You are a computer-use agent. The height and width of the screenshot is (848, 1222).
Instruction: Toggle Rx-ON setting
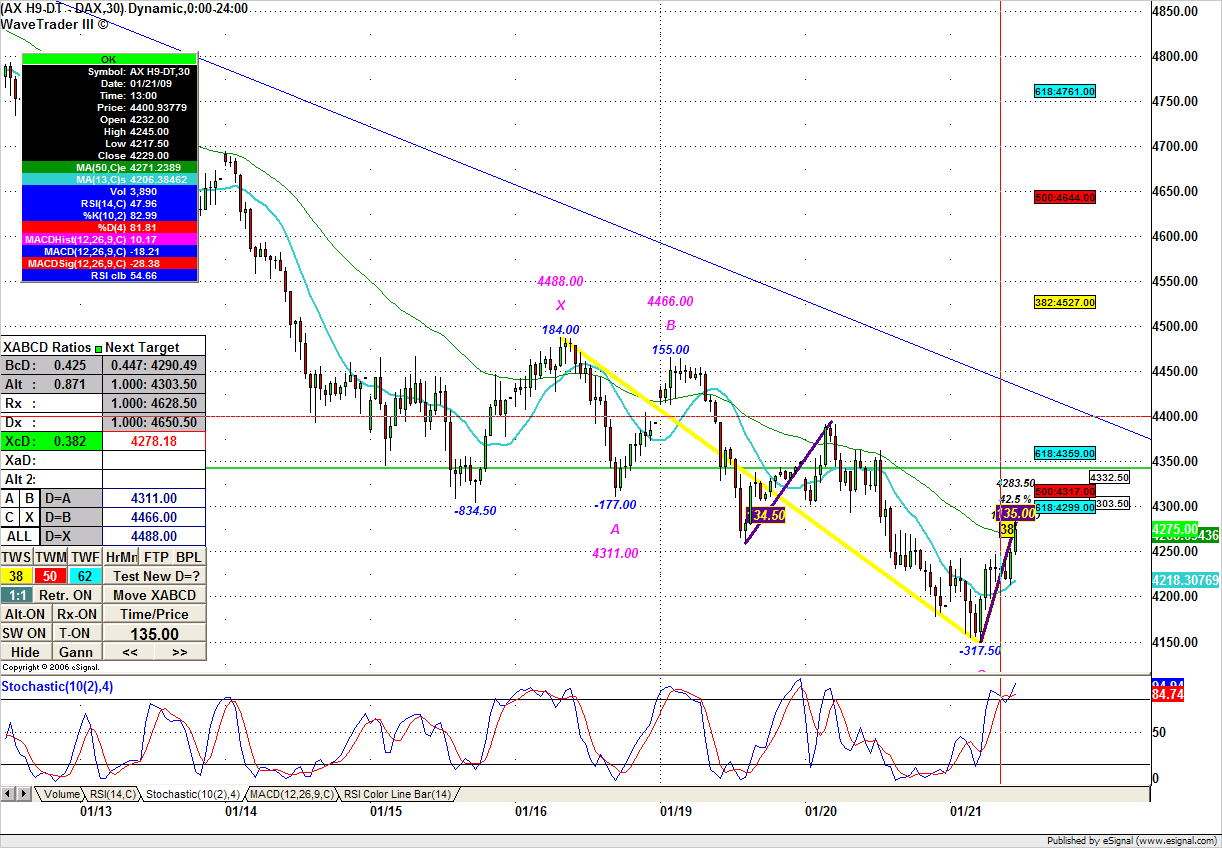(77, 614)
